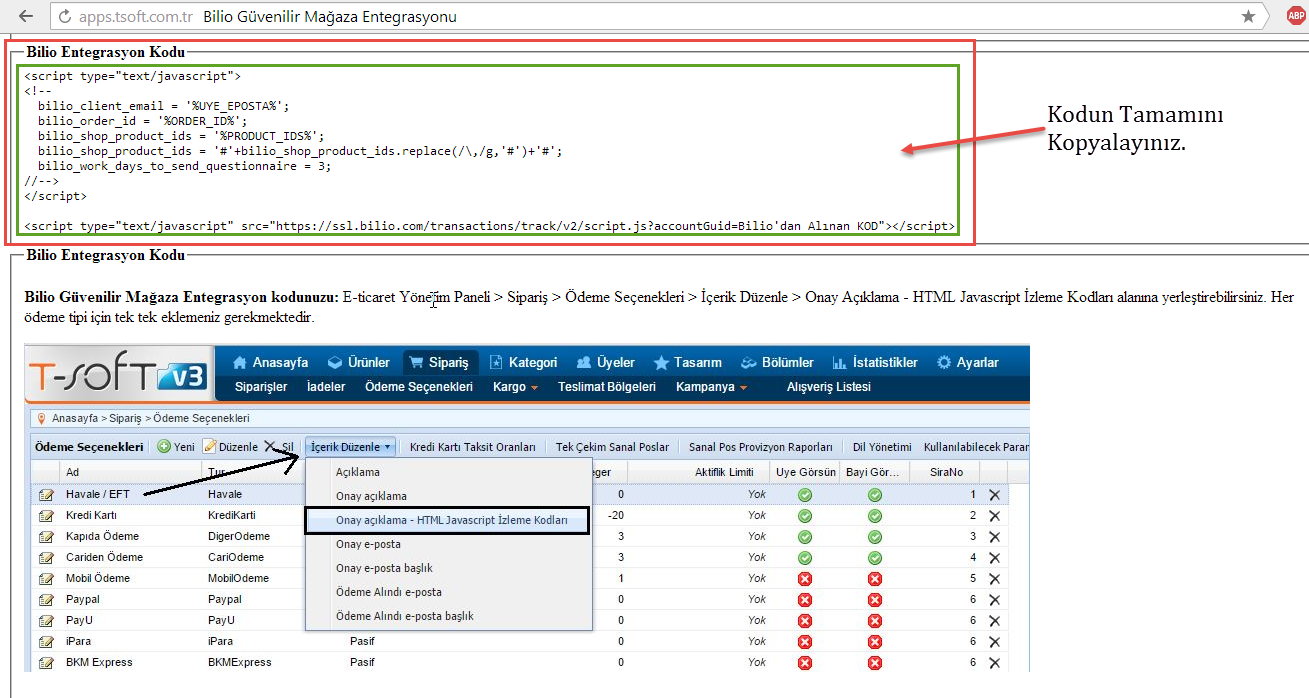1309x698 pixels.
Task: Open the edit icon on the Havale / EFT row
Action: [46, 495]
